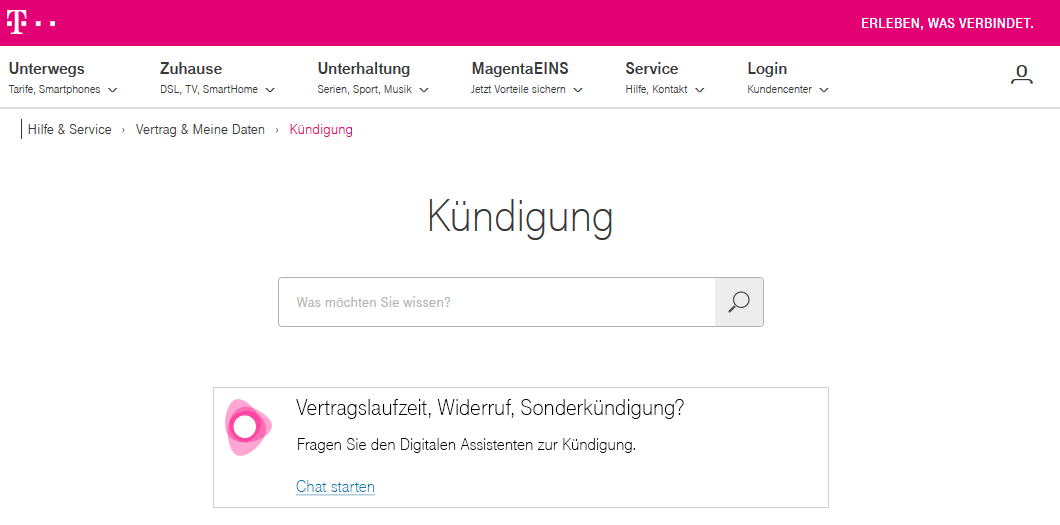
Task: Expand the Unterhaltung chevron dropdown
Action: [x=424, y=90]
